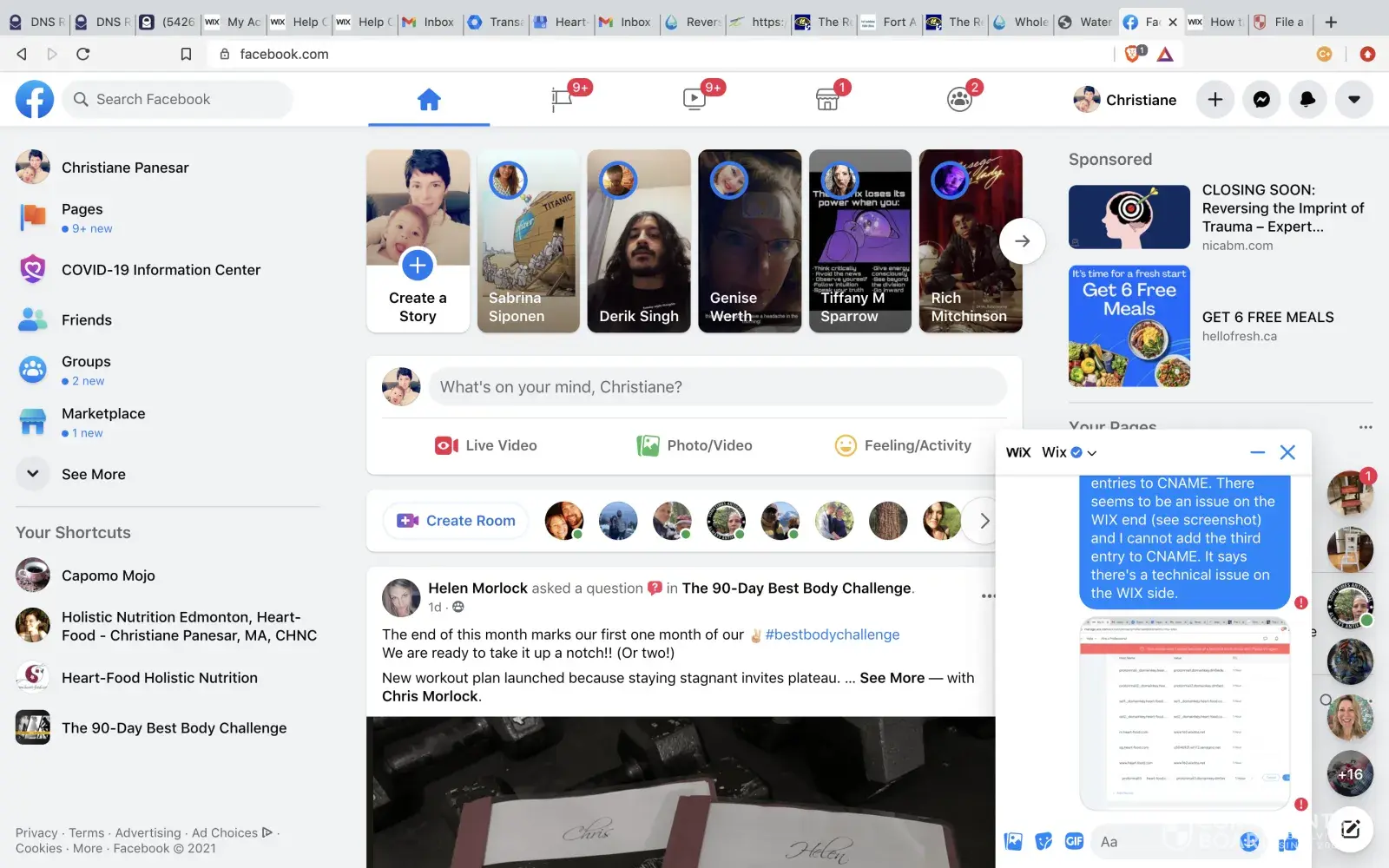This screenshot has width=1389, height=868.
Task: Open the Watch video tab icon
Action: (x=694, y=100)
